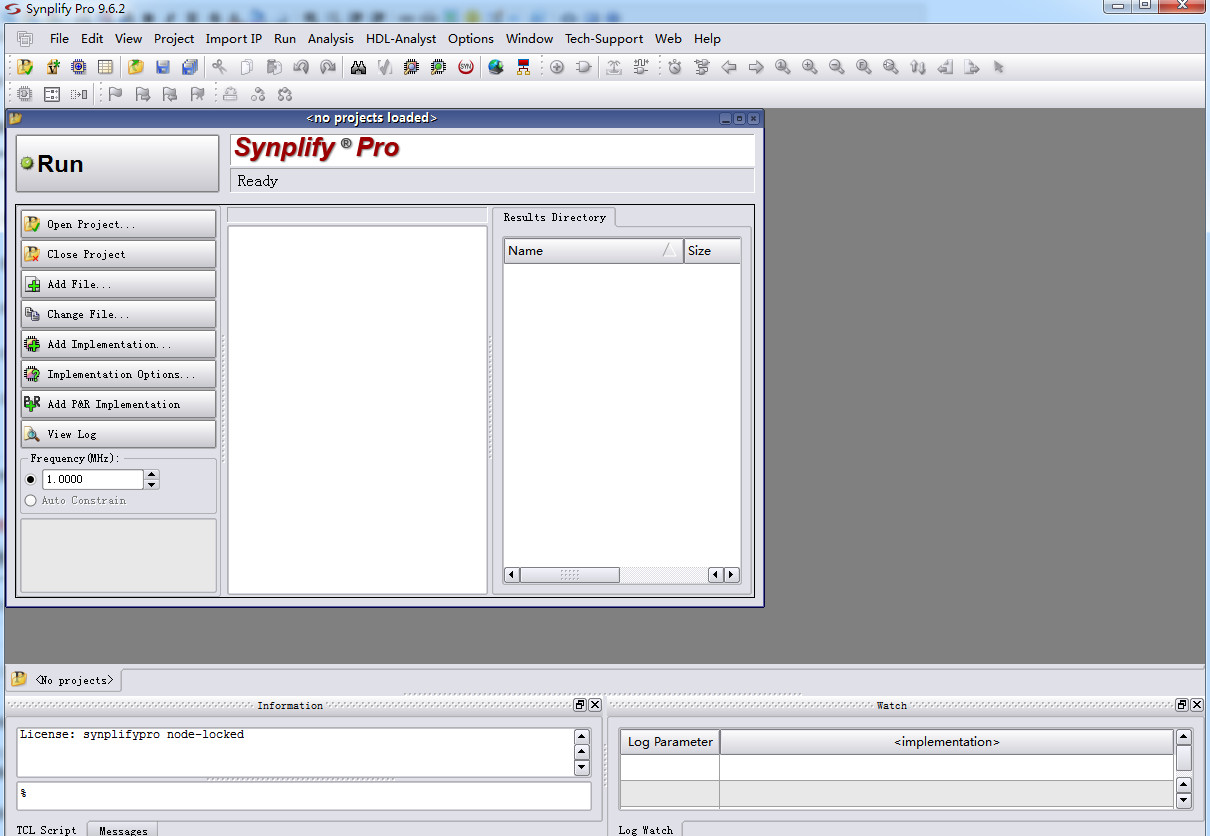Decrease frequency with down spinner arrow
The width and height of the screenshot is (1210, 836).
tap(152, 484)
